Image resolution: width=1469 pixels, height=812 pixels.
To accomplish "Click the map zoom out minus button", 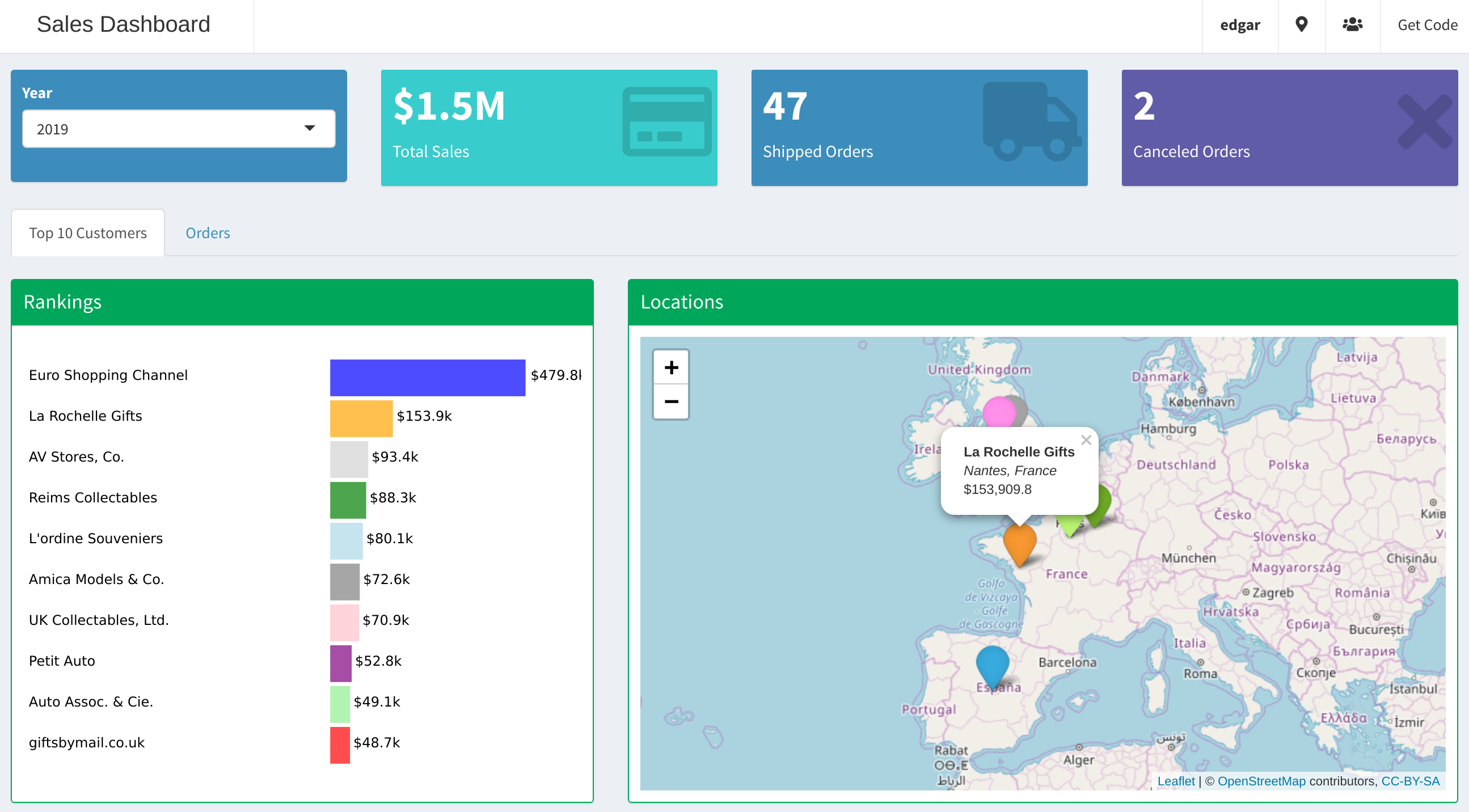I will point(671,401).
